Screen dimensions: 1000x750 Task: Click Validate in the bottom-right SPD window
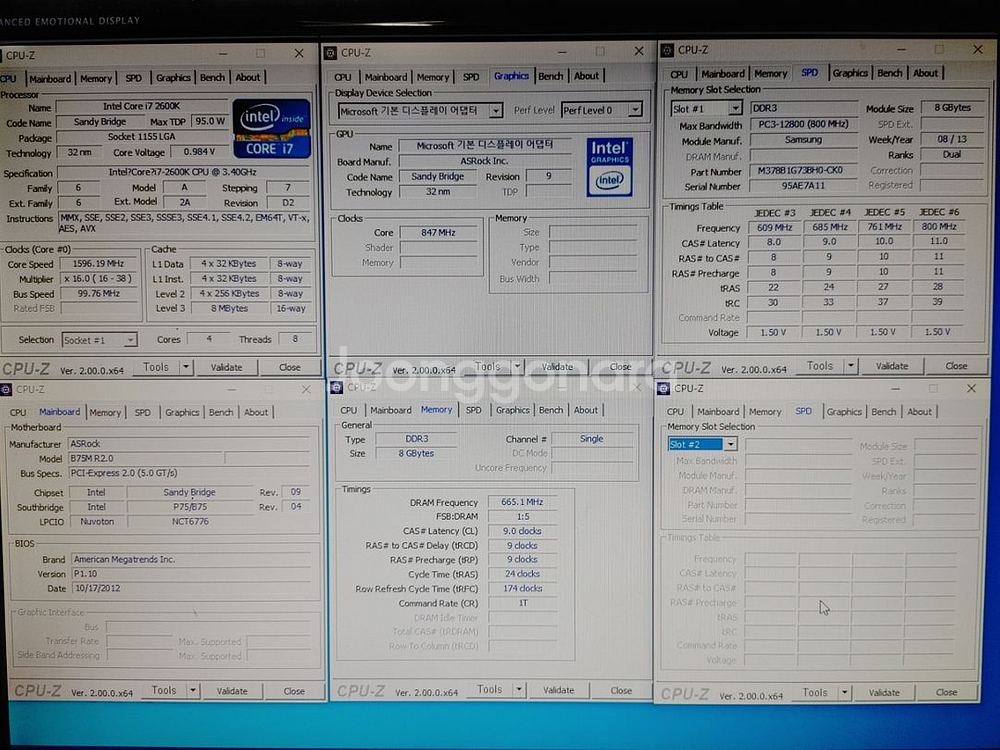coord(884,692)
